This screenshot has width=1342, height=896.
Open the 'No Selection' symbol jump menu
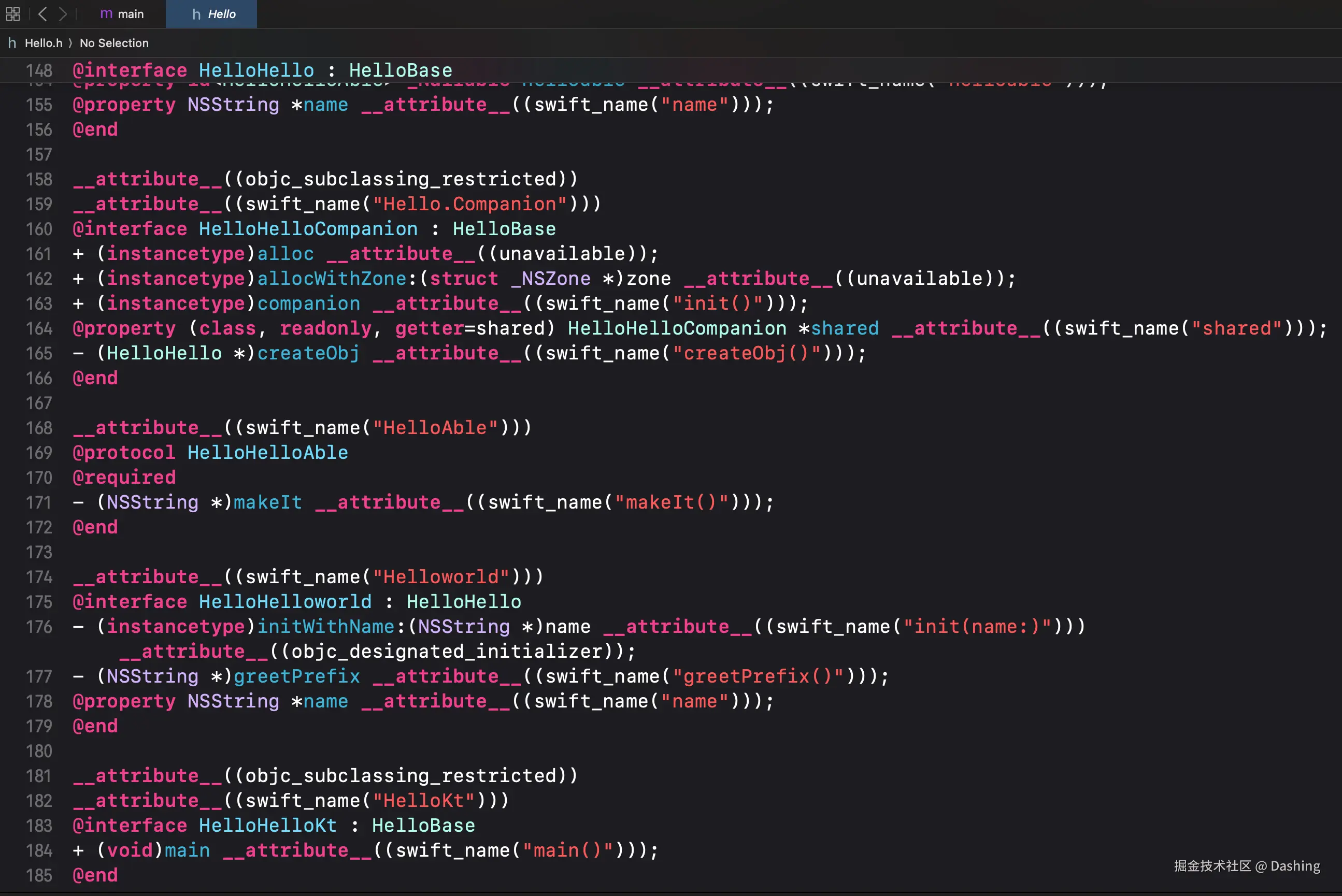(x=114, y=43)
